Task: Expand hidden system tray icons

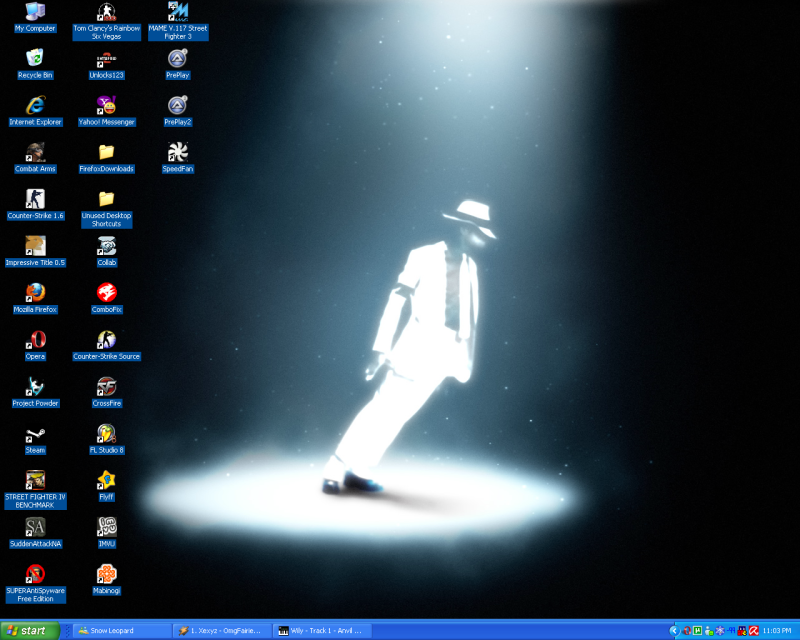Action: (x=674, y=631)
